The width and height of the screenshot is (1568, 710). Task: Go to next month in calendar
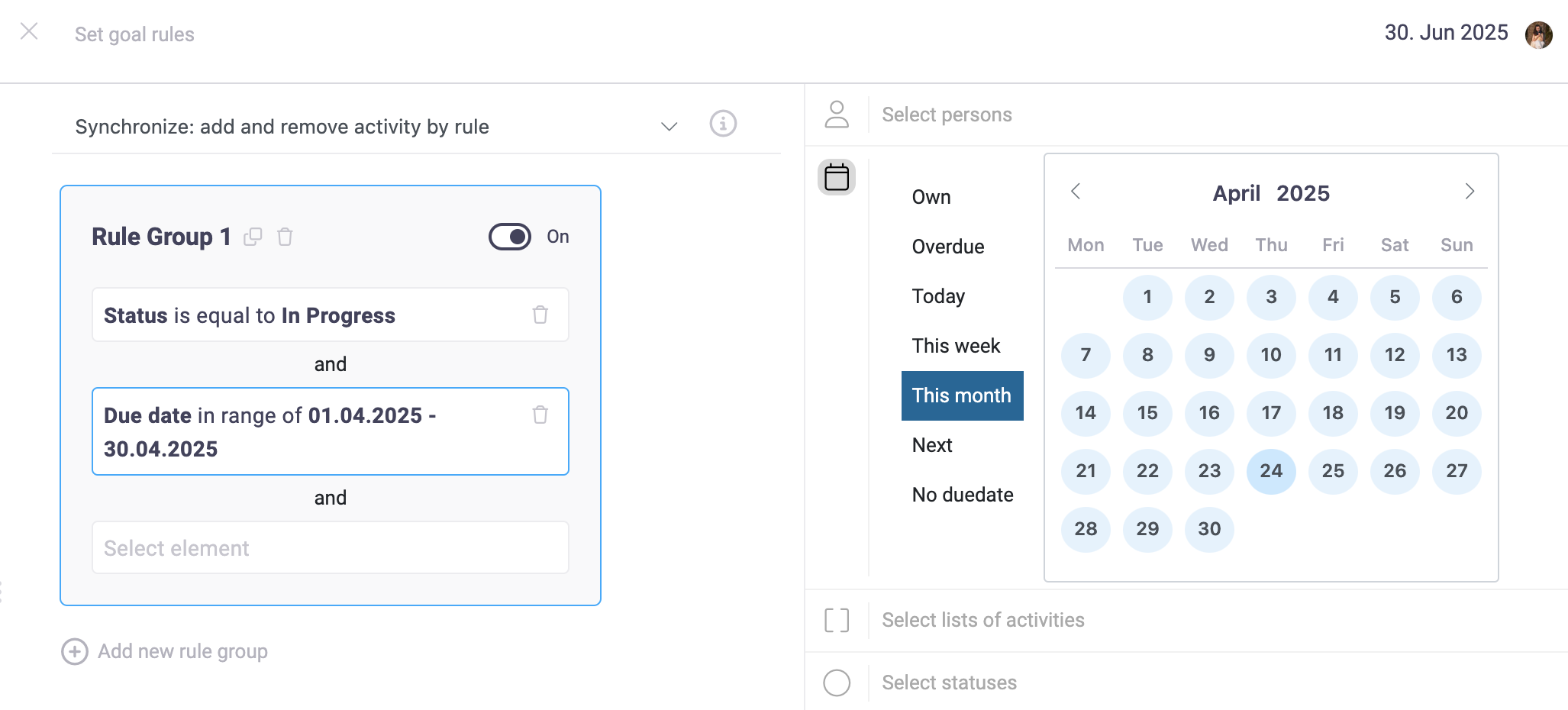pos(1470,192)
